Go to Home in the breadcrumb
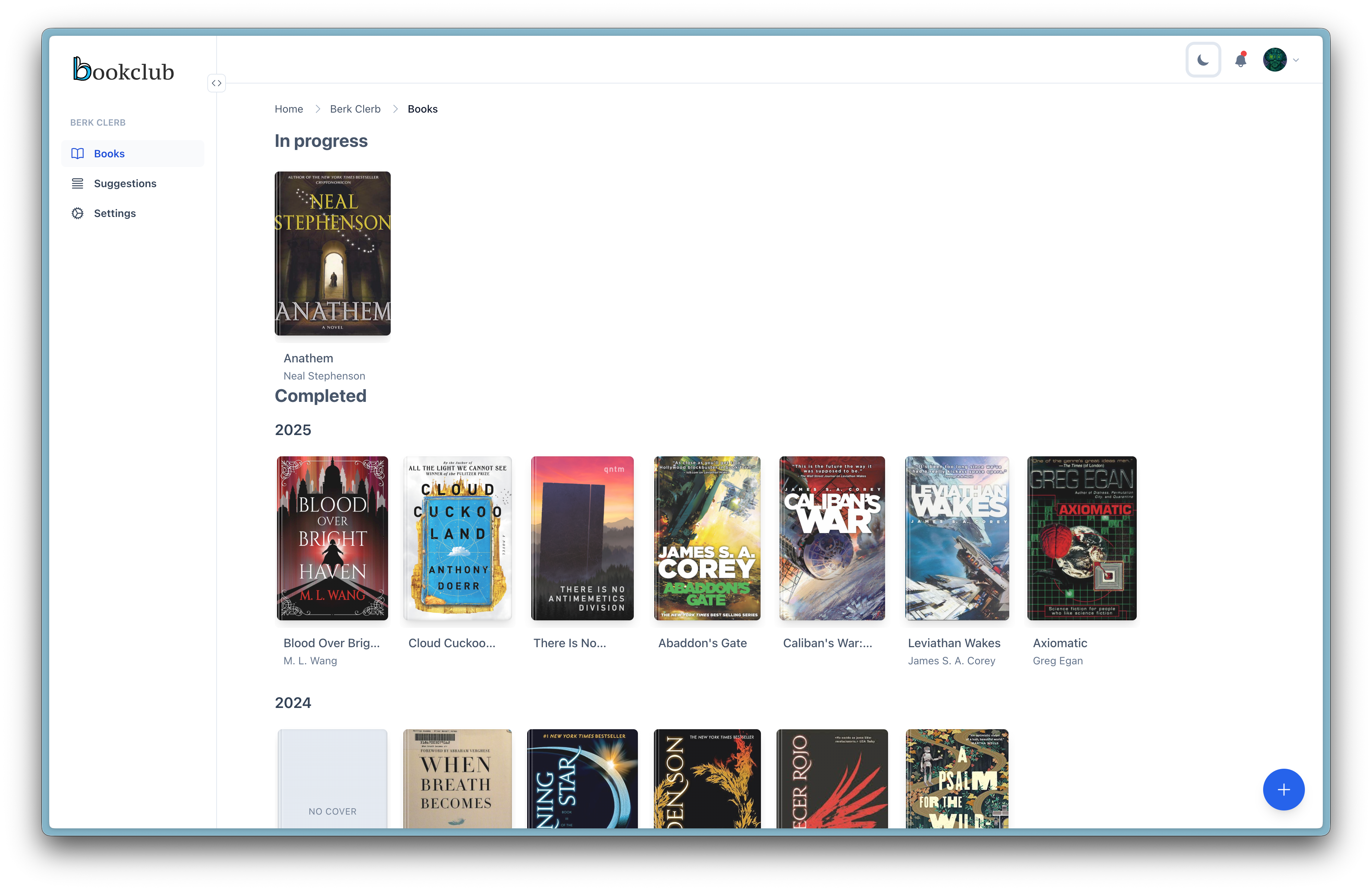The height and width of the screenshot is (891, 1372). click(288, 109)
